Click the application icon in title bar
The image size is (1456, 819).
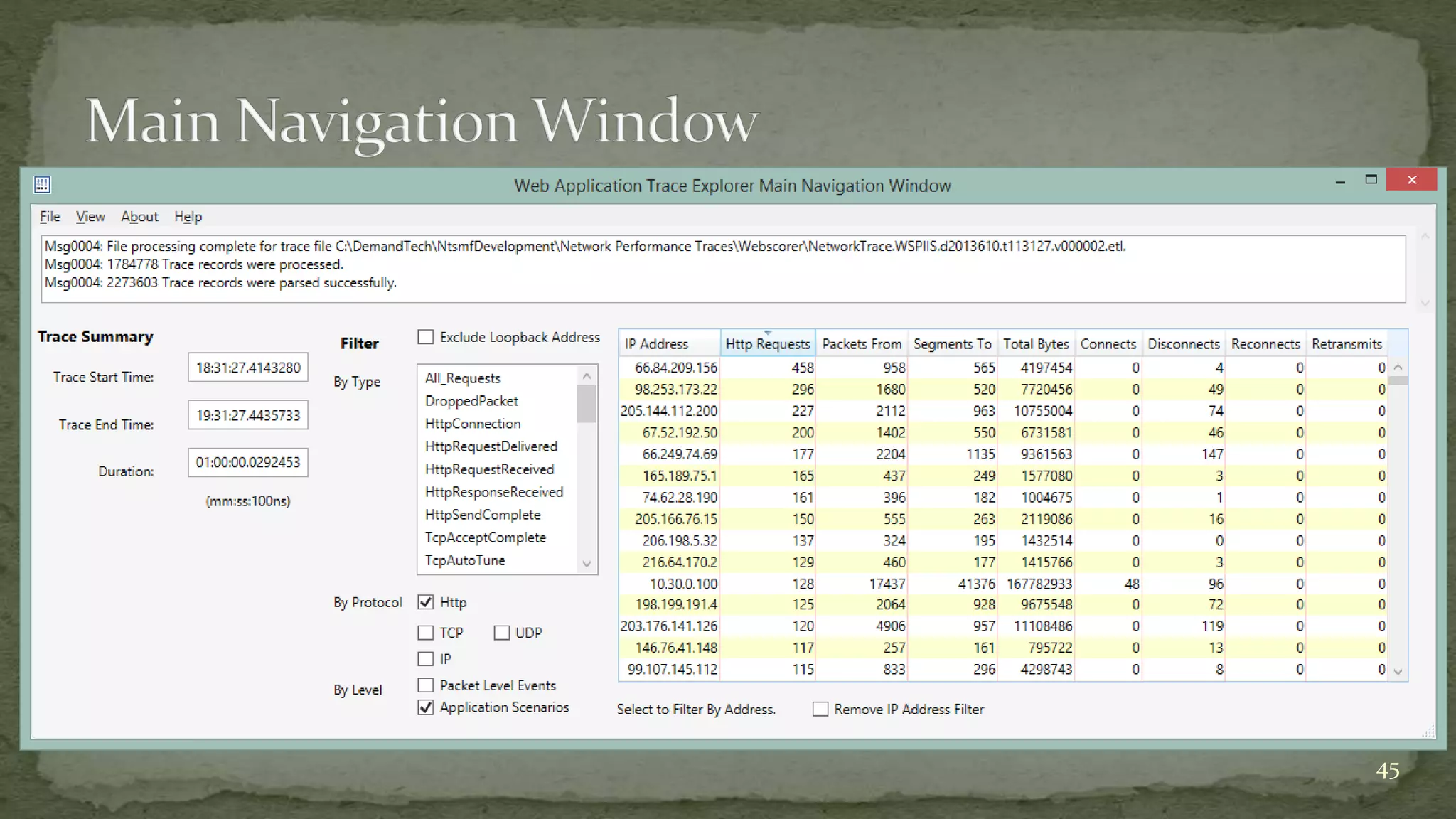[x=42, y=185]
